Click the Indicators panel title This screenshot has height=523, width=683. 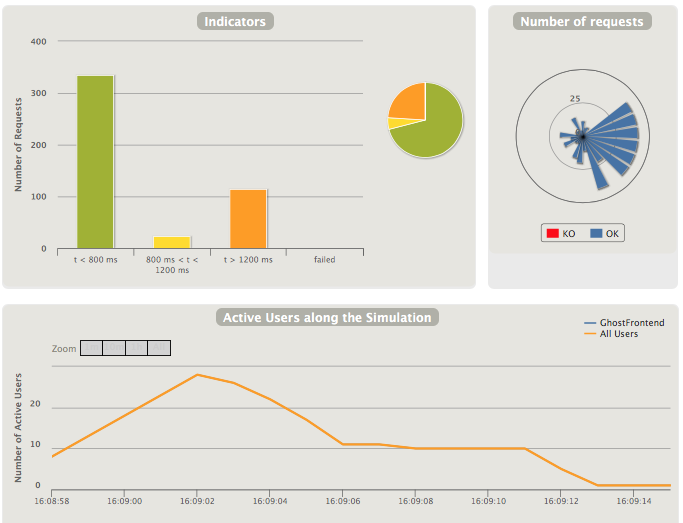[x=235, y=21]
